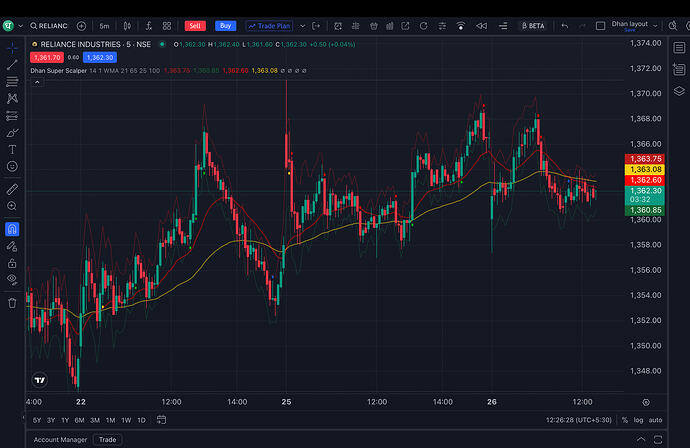Click the red 1,363.75 price label on scale
Screen dimensions: 690x448
[x=645, y=158]
